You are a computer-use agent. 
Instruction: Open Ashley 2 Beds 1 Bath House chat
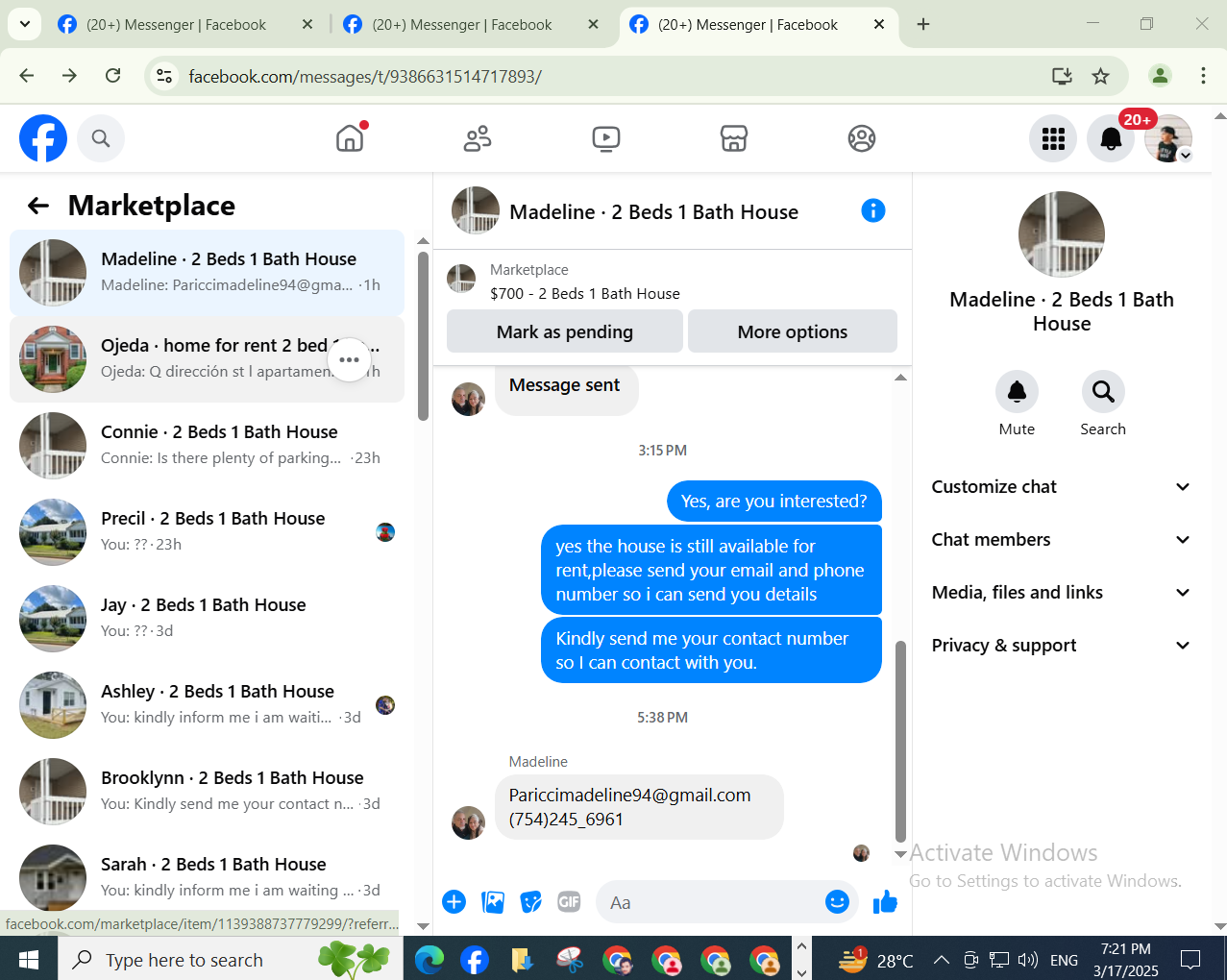(207, 705)
